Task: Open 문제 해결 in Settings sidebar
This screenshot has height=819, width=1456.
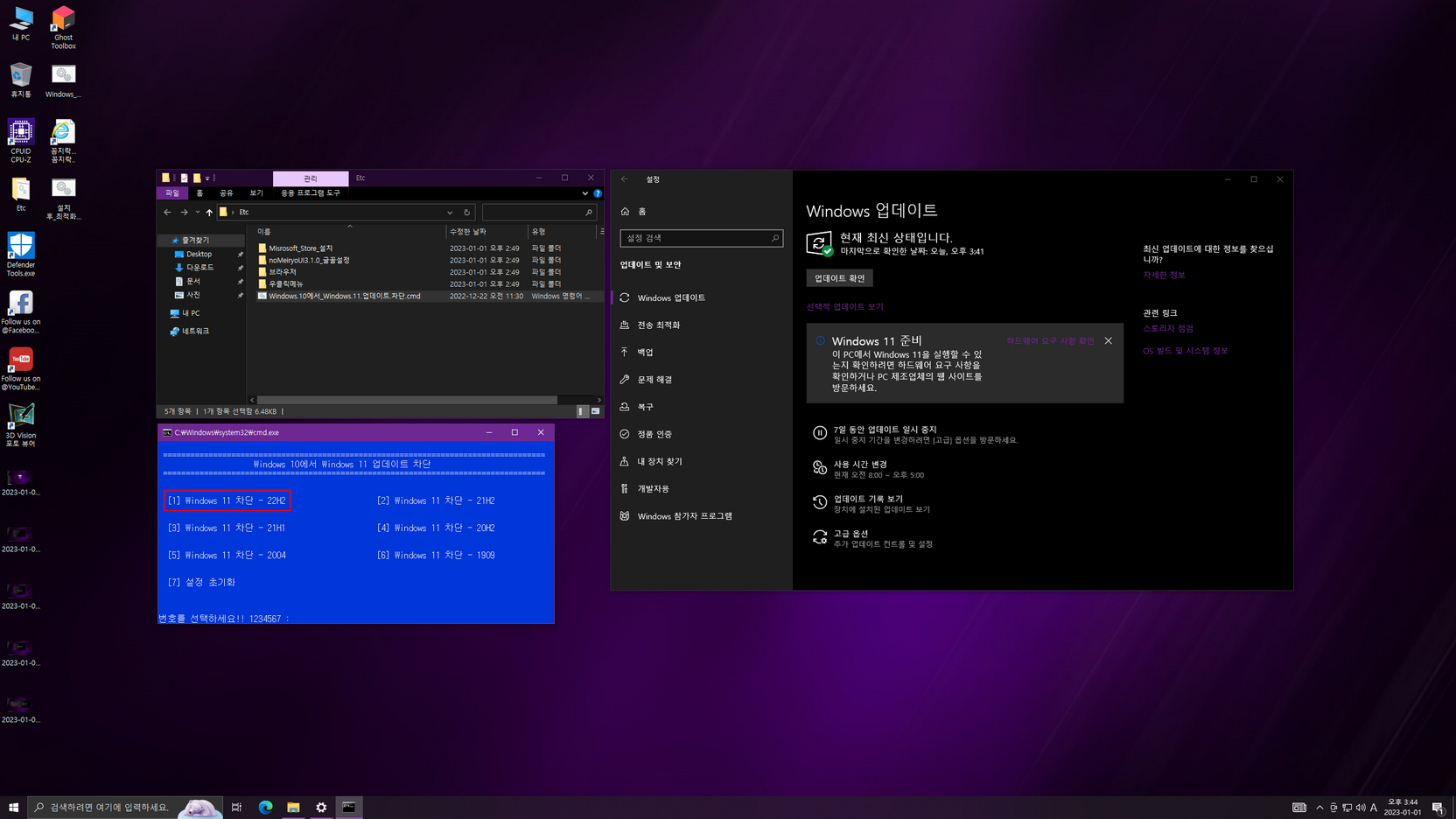Action: click(701, 380)
